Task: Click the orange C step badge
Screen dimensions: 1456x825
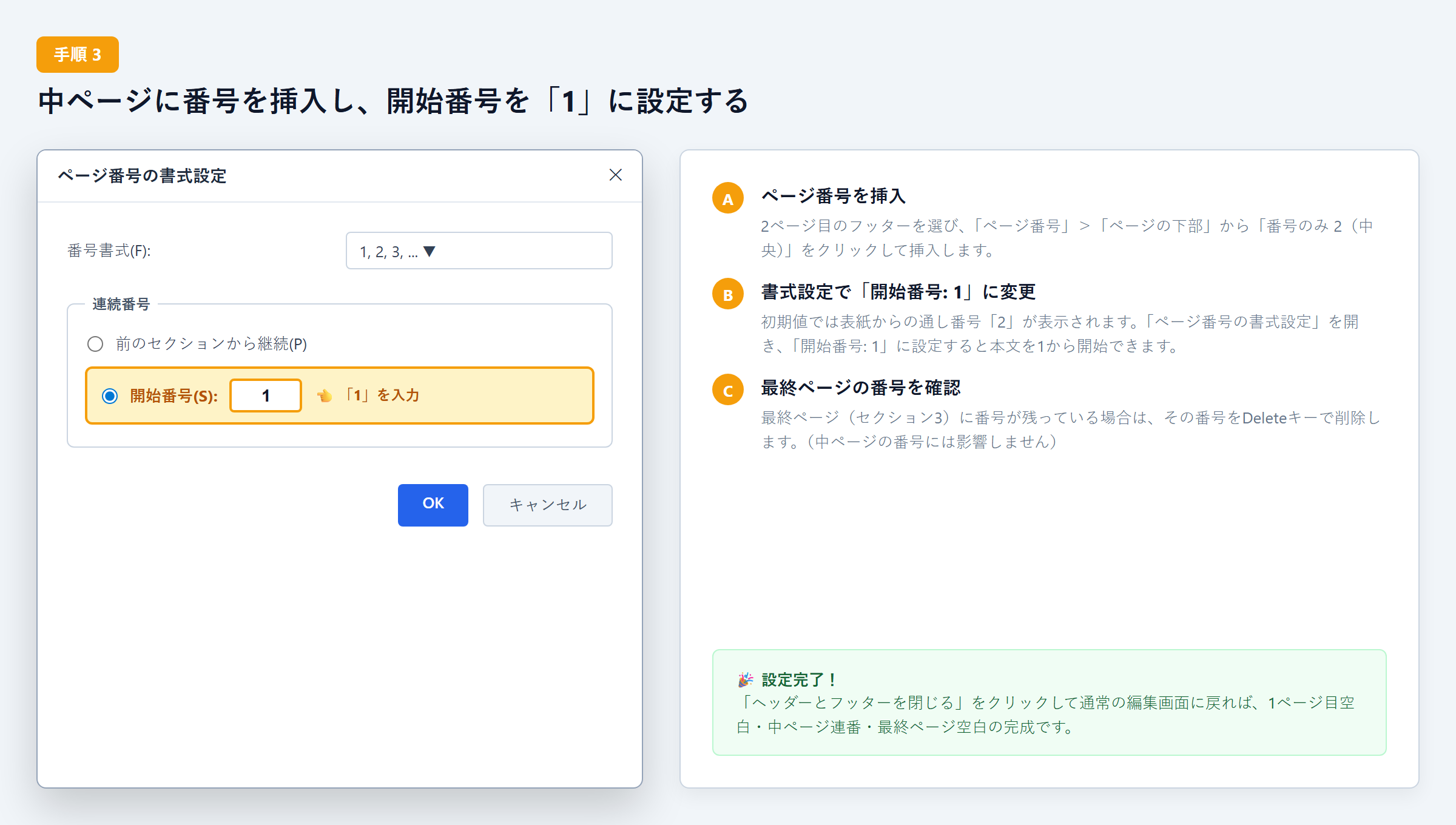Action: click(x=728, y=390)
